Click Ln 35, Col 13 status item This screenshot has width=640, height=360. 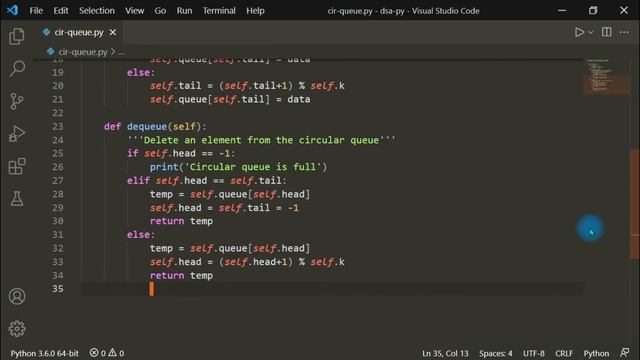(445, 353)
